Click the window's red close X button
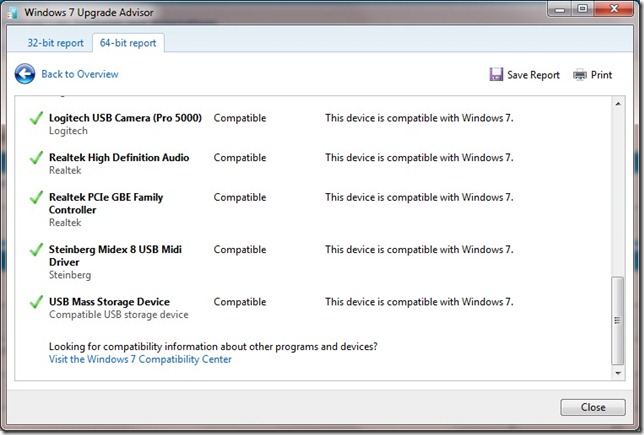Image resolution: width=644 pixels, height=435 pixels. [611, 11]
